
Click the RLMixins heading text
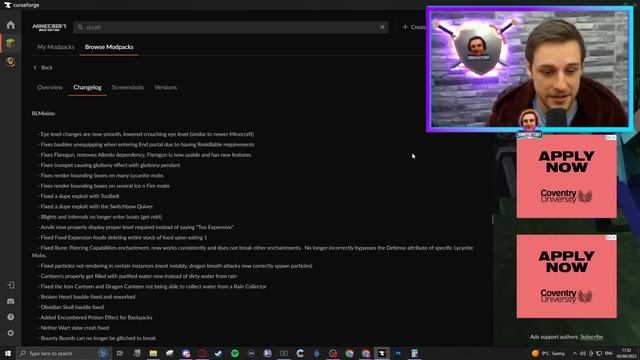tap(44, 113)
